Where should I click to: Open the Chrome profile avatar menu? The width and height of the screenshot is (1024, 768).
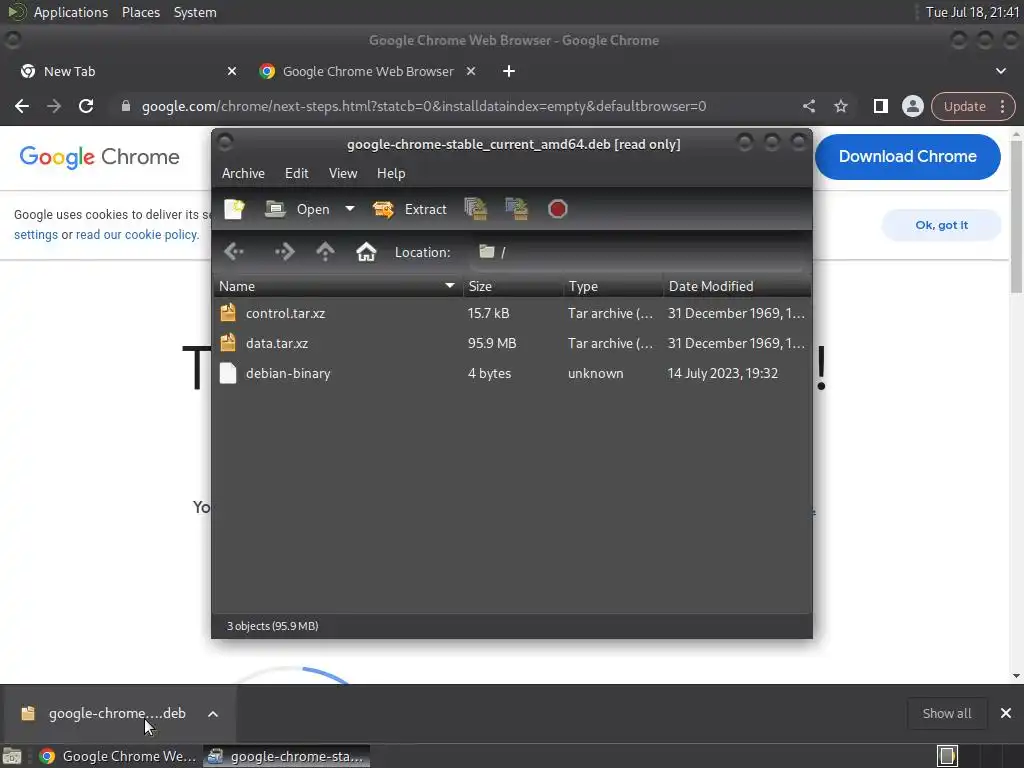912,106
